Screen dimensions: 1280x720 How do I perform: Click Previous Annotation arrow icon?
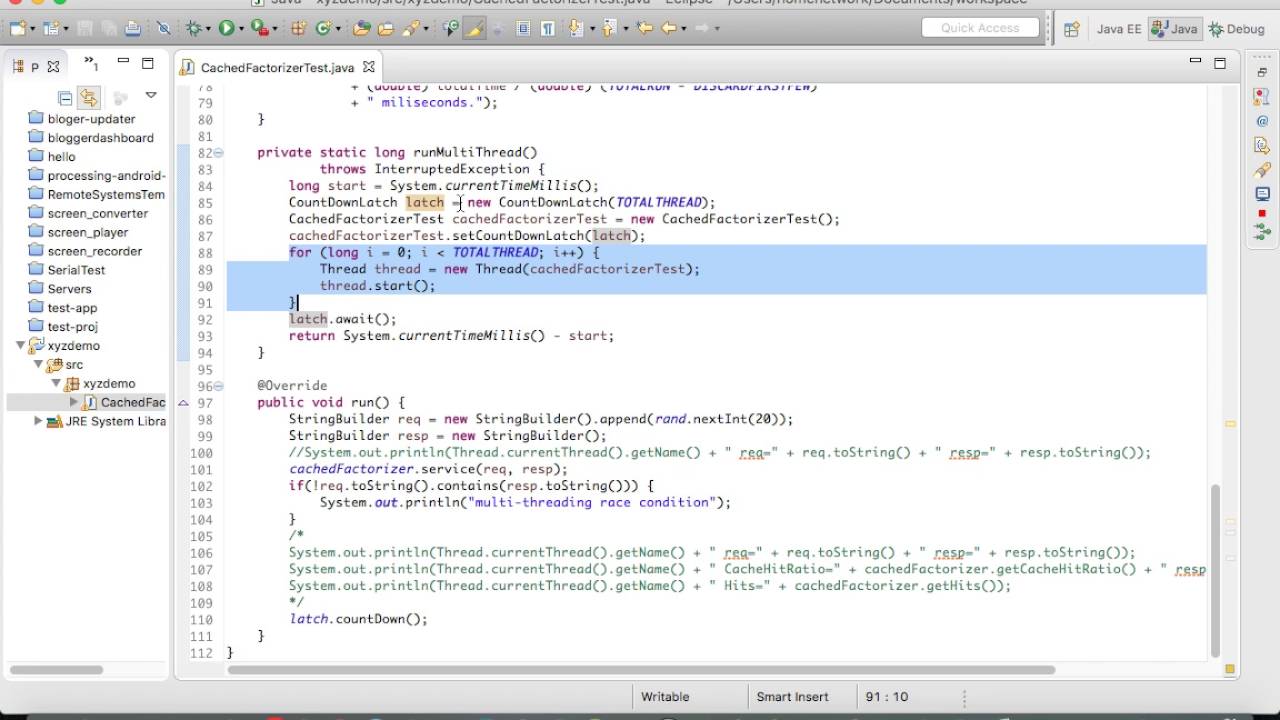(609, 29)
